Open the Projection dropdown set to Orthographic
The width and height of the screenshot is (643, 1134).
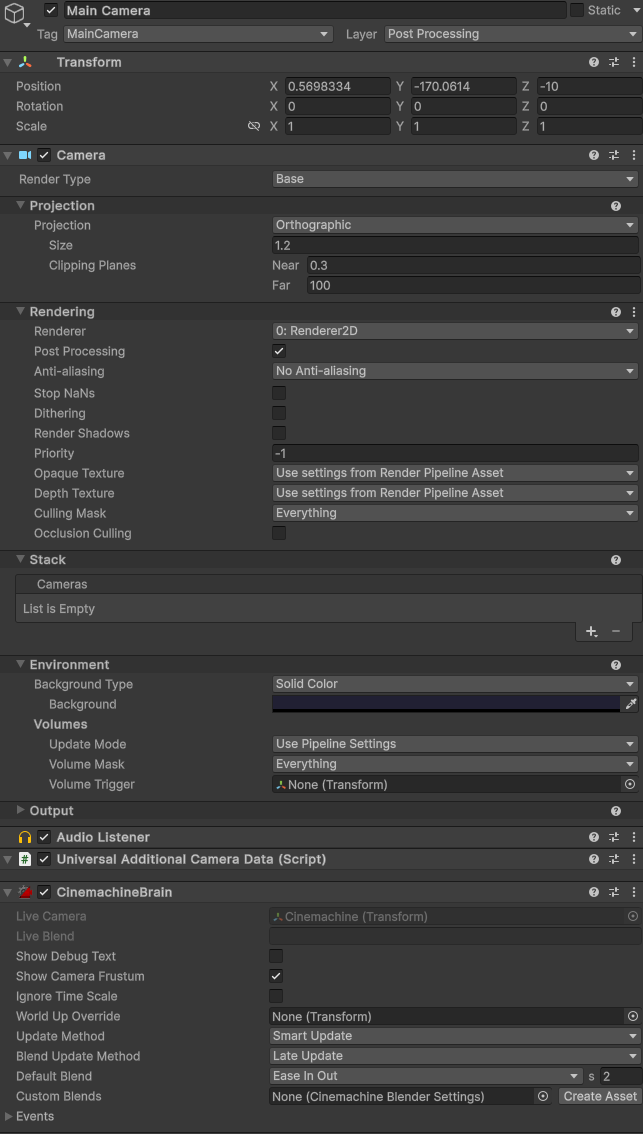pyautogui.click(x=455, y=225)
